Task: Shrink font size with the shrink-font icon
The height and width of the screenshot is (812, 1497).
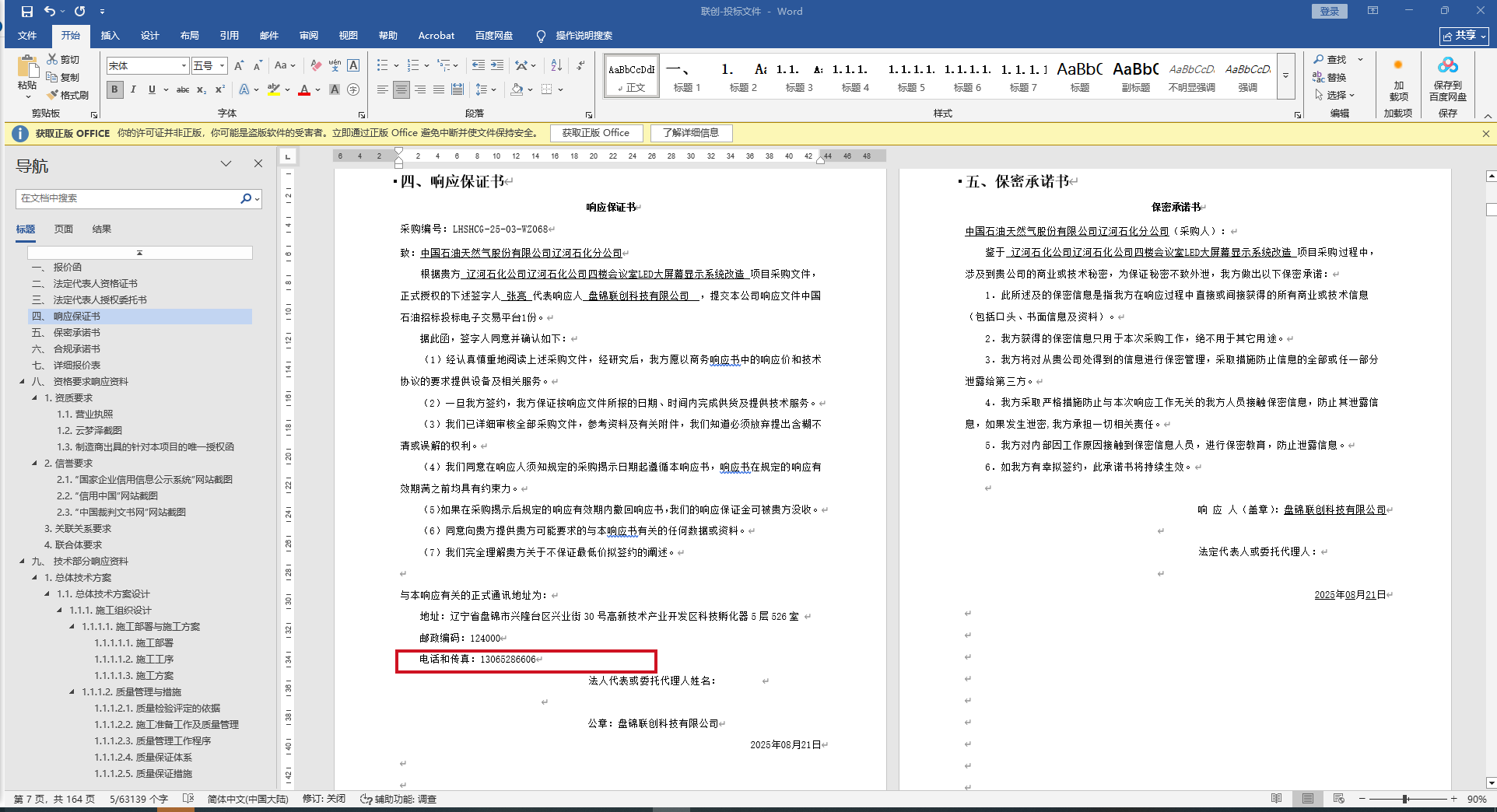Action: (x=258, y=66)
